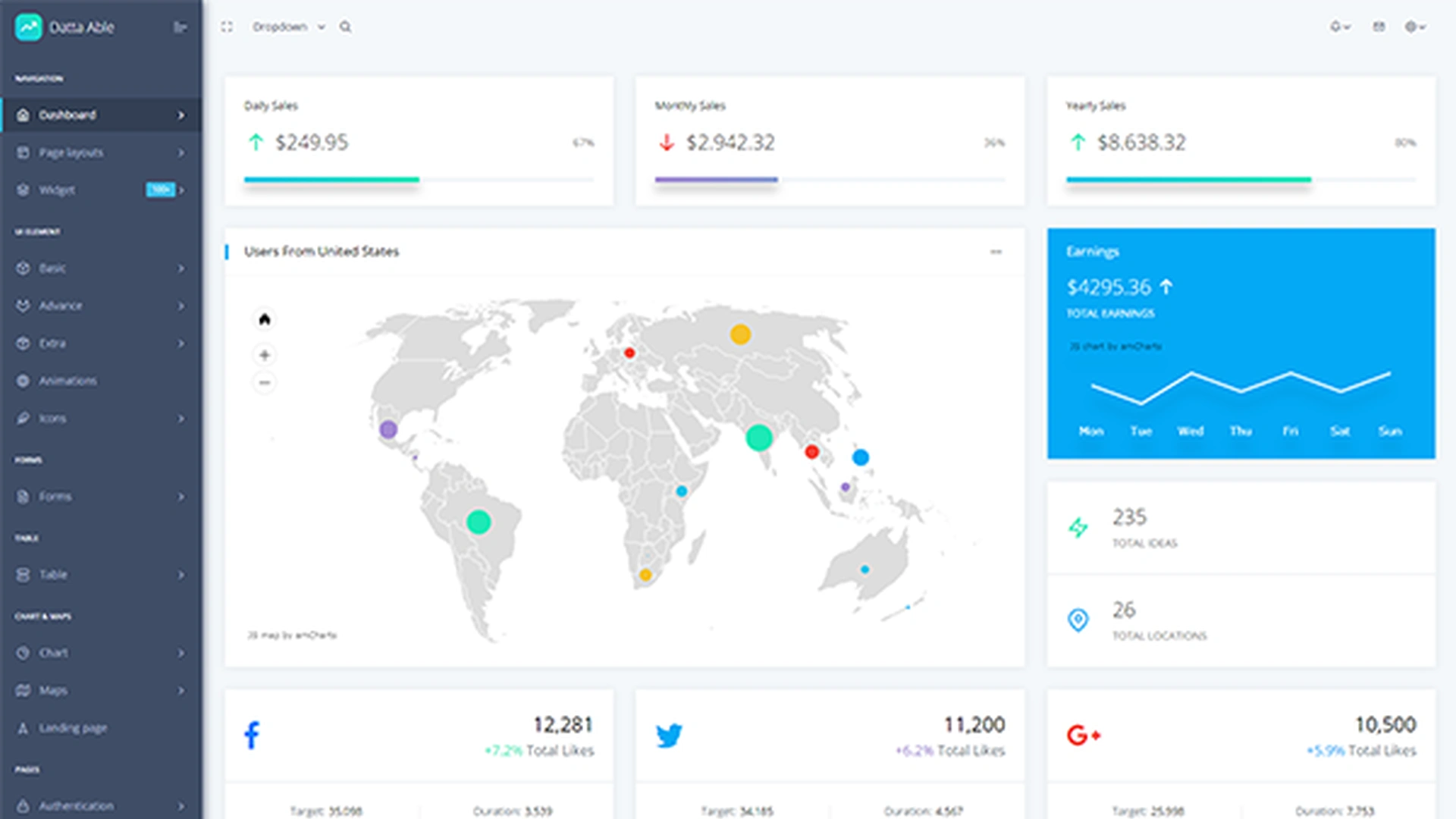
Task: Toggle fullscreen mode icon in header
Action: coord(227,27)
